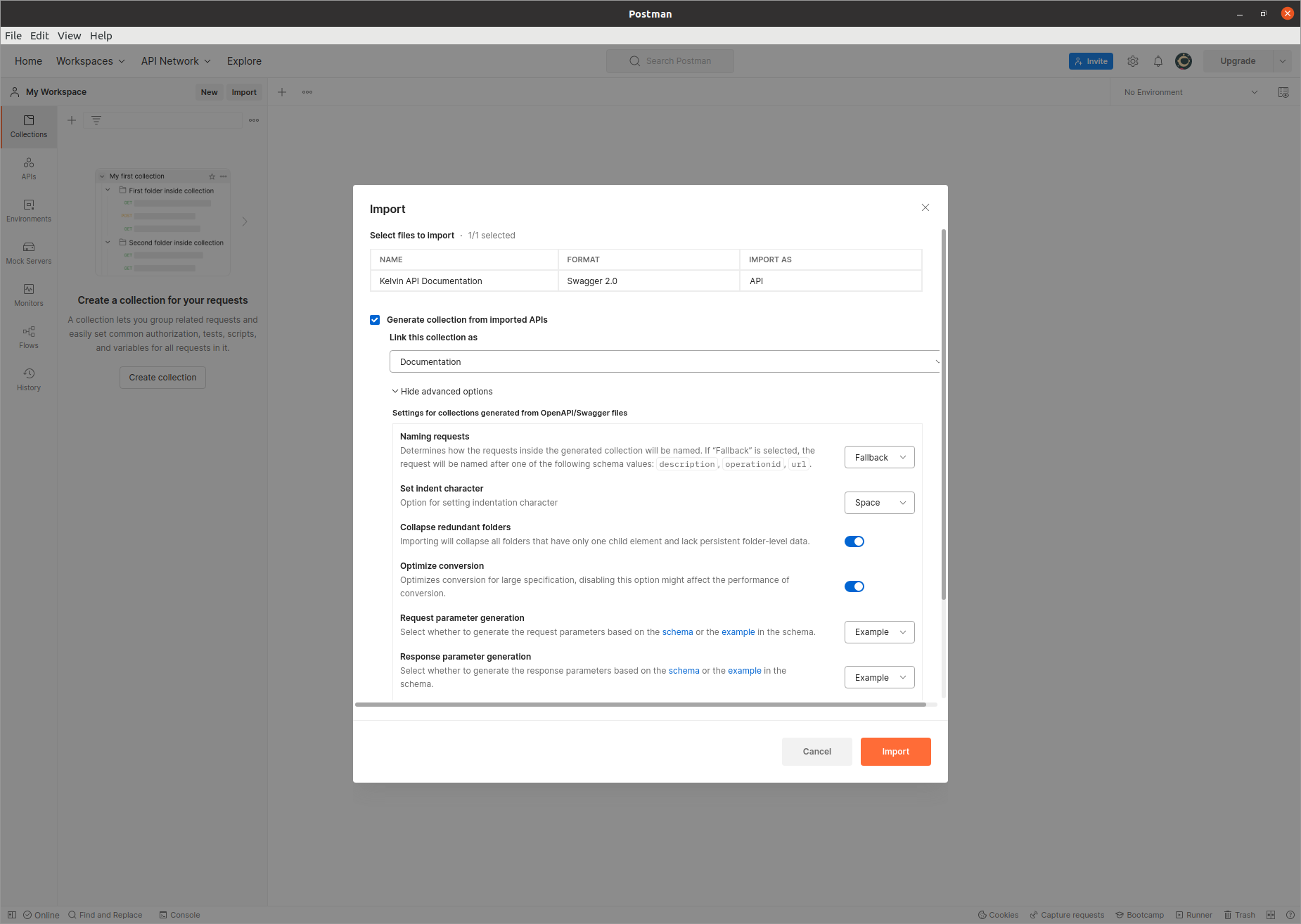The image size is (1301, 924).
Task: Switch to the Explore tab
Action: 244,61
